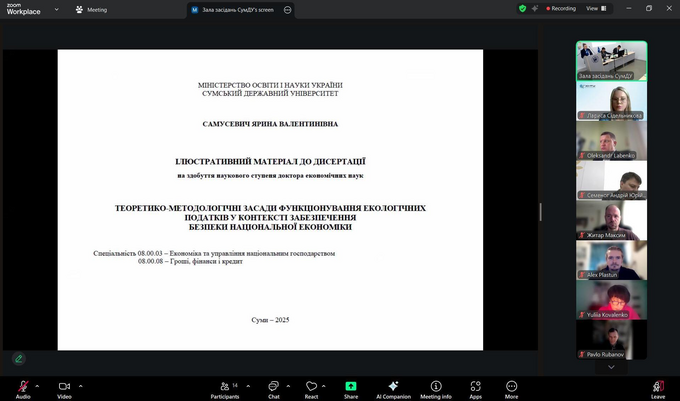Expand the View layout menu
The width and height of the screenshot is (680, 401).
pos(594,8)
